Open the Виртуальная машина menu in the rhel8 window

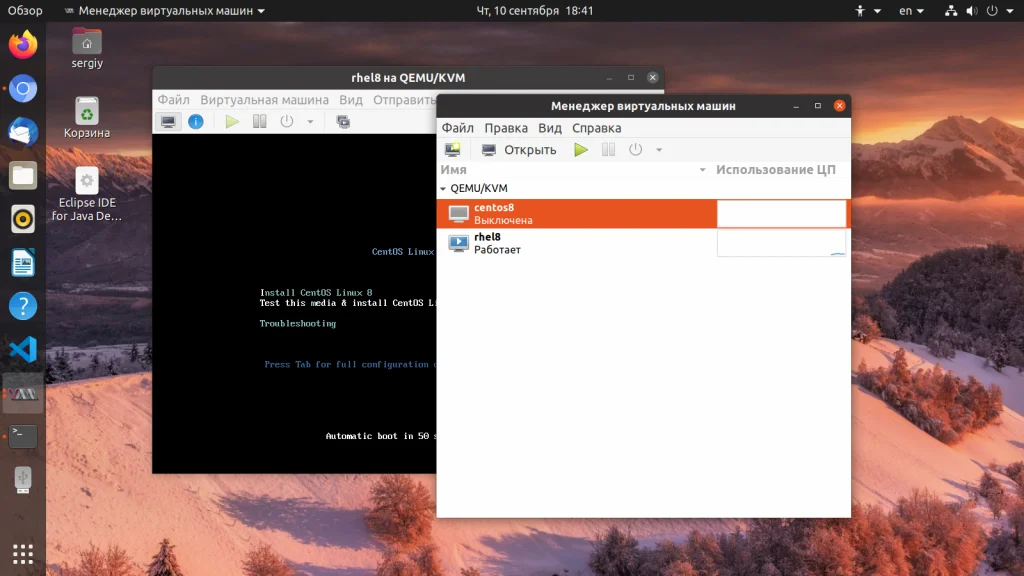tap(264, 100)
